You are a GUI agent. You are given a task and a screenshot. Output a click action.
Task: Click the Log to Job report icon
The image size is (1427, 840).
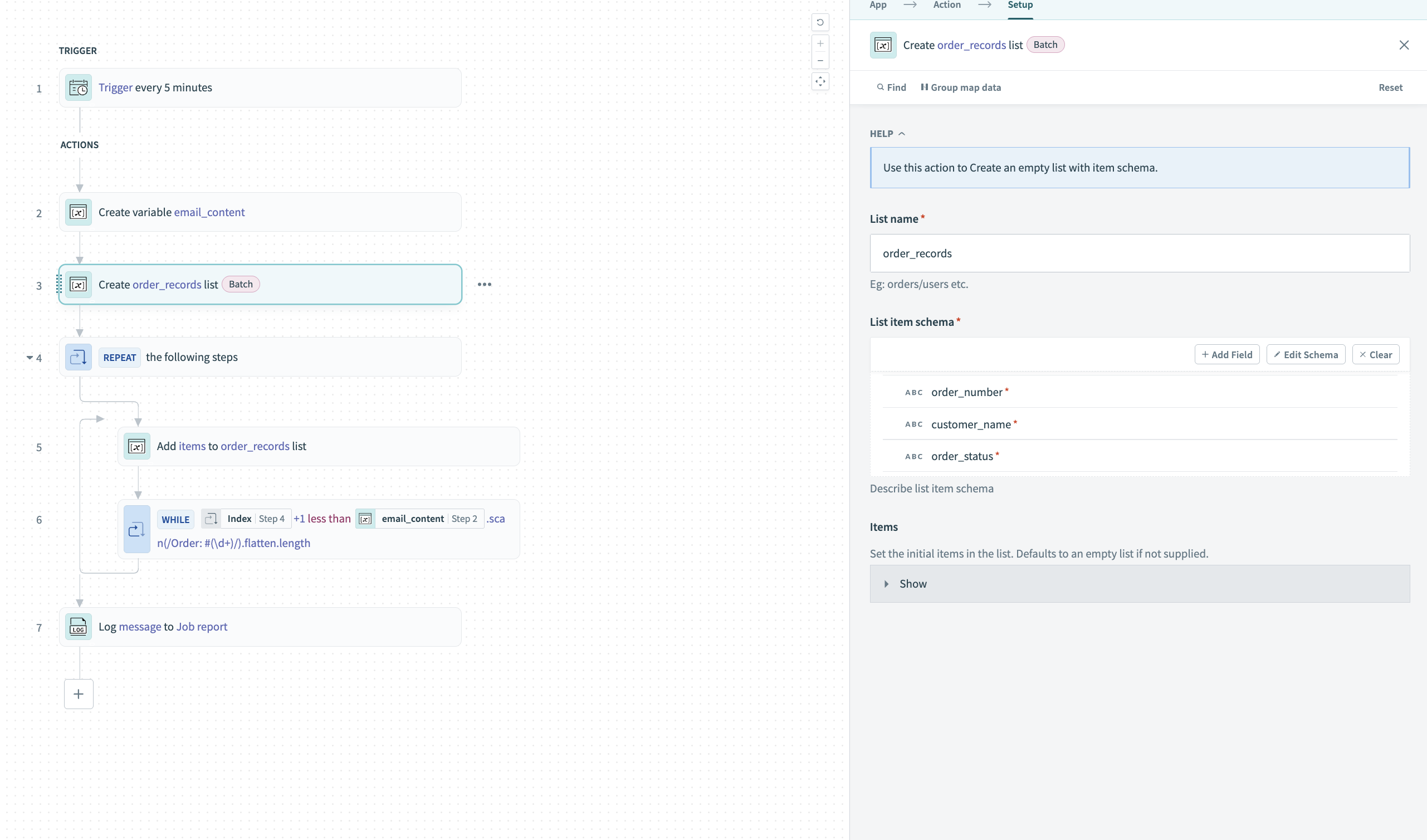(x=77, y=627)
